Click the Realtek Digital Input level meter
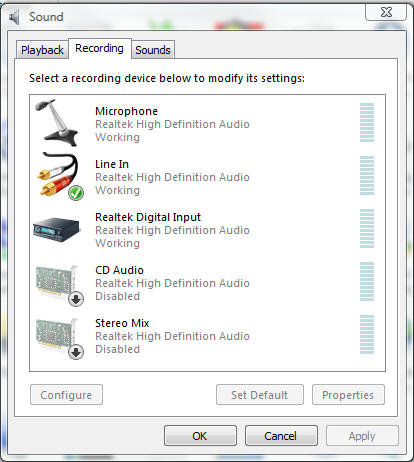 coord(367,228)
